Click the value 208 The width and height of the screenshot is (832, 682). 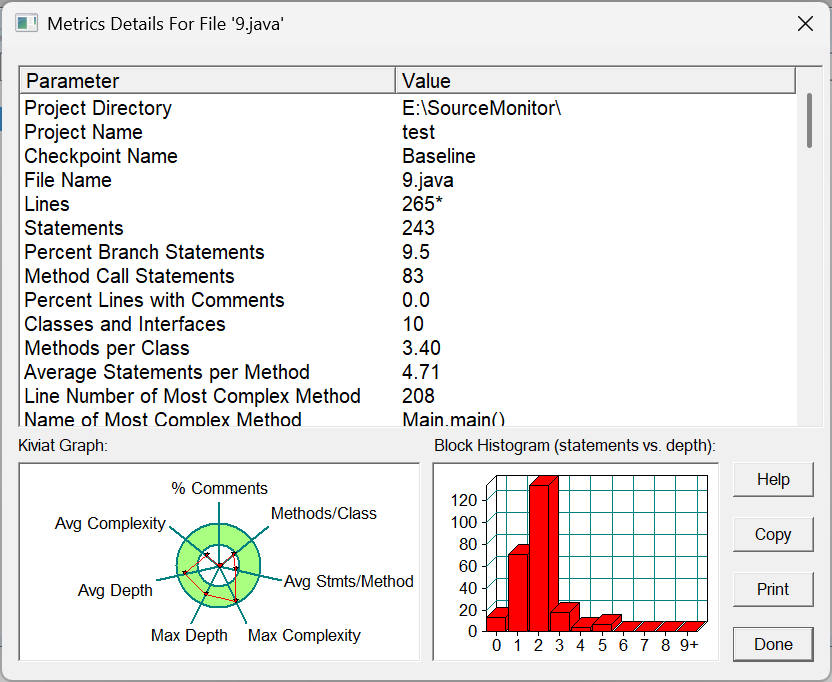tap(419, 396)
